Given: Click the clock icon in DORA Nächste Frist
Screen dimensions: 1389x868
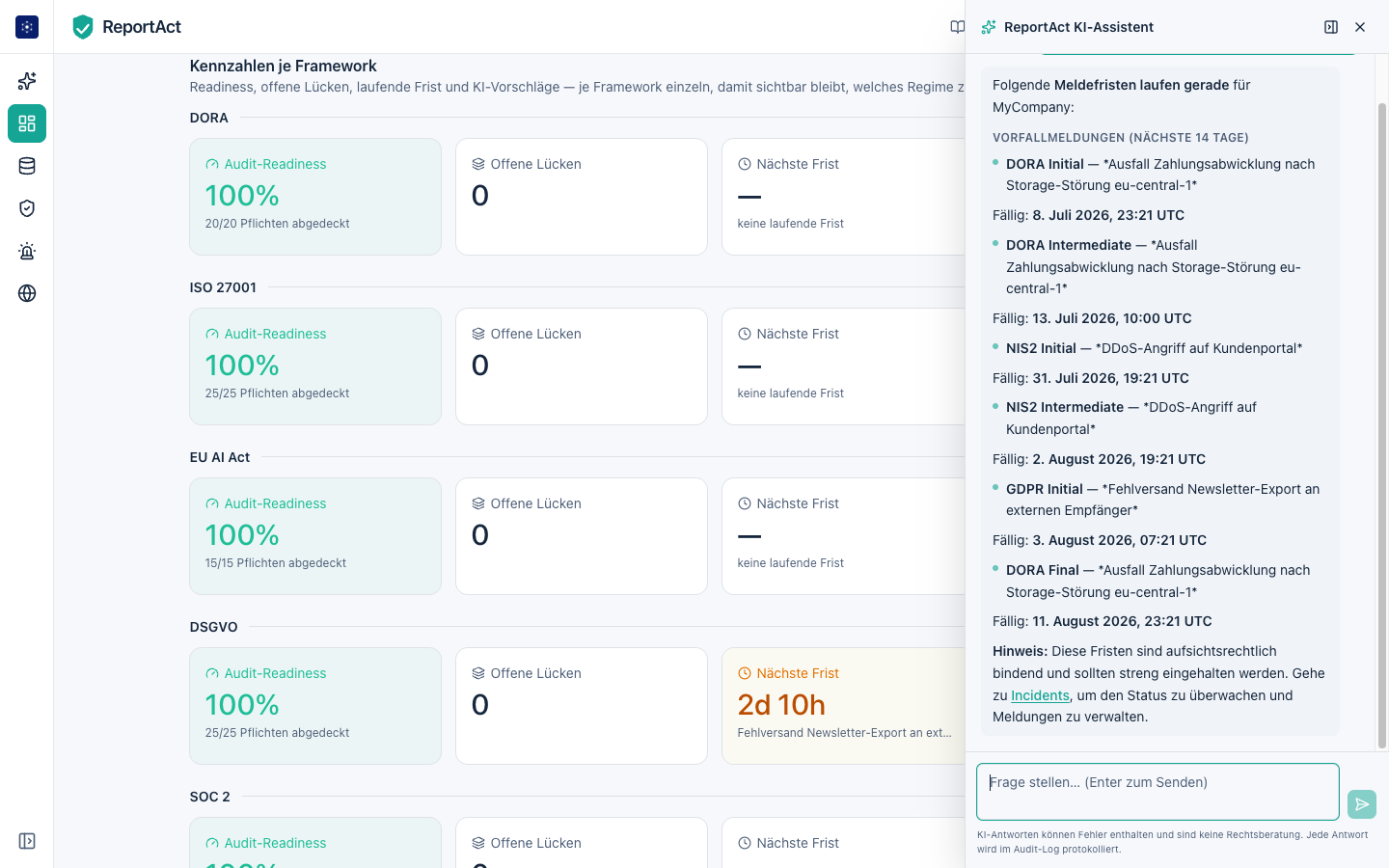Looking at the screenshot, I should pyautogui.click(x=745, y=164).
